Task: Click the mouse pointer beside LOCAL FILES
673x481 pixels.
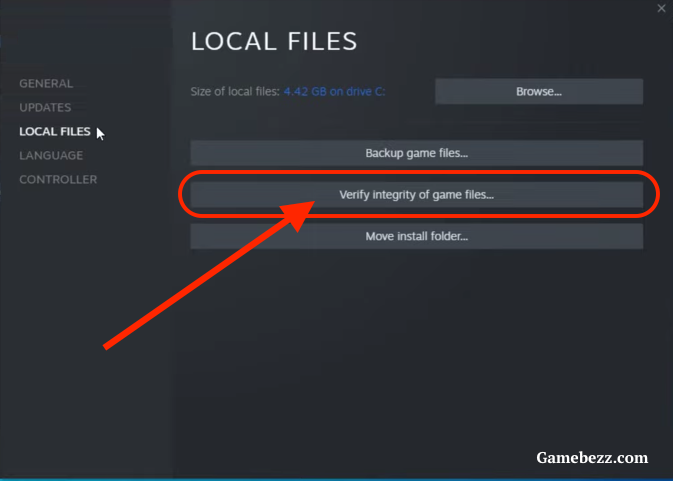Action: click(x=100, y=133)
